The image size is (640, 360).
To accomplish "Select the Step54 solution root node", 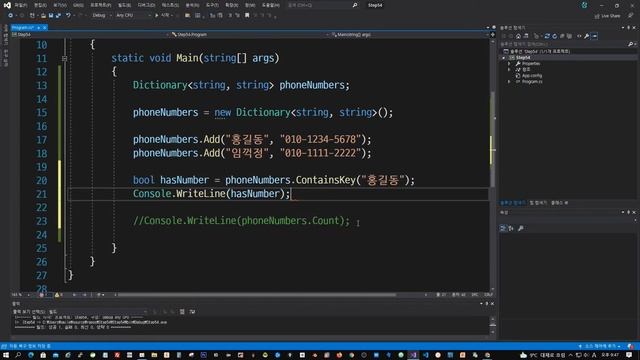I will pyautogui.click(x=537, y=52).
